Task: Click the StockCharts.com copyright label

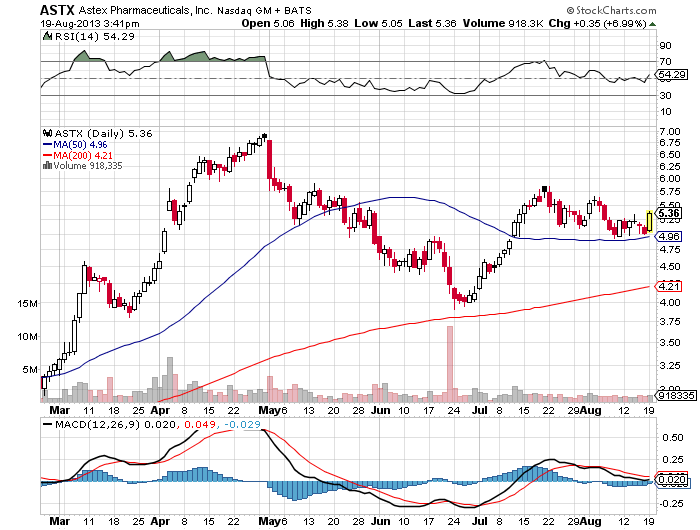Action: (611, 10)
